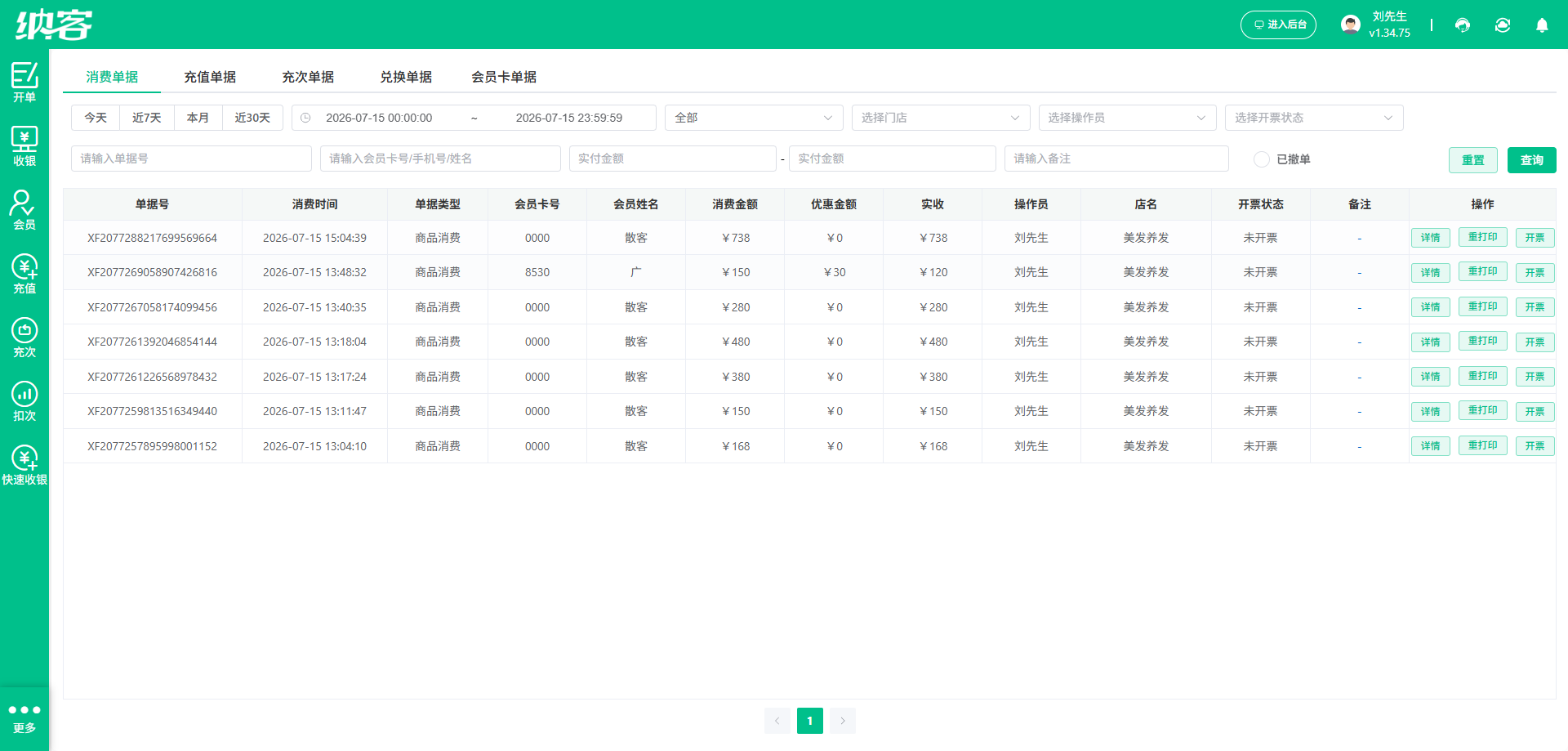Click the end date 2026-07-15 23:59:59

569,118
